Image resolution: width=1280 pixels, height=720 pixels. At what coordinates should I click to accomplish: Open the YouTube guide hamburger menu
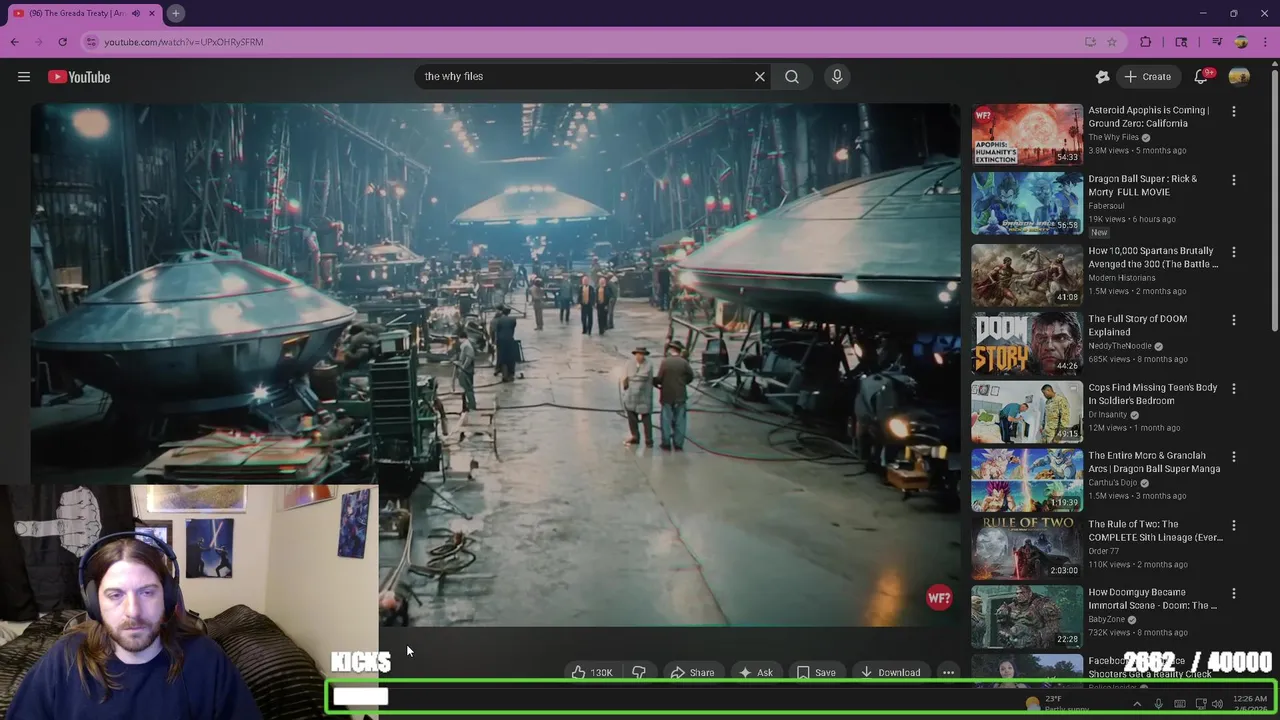(24, 77)
